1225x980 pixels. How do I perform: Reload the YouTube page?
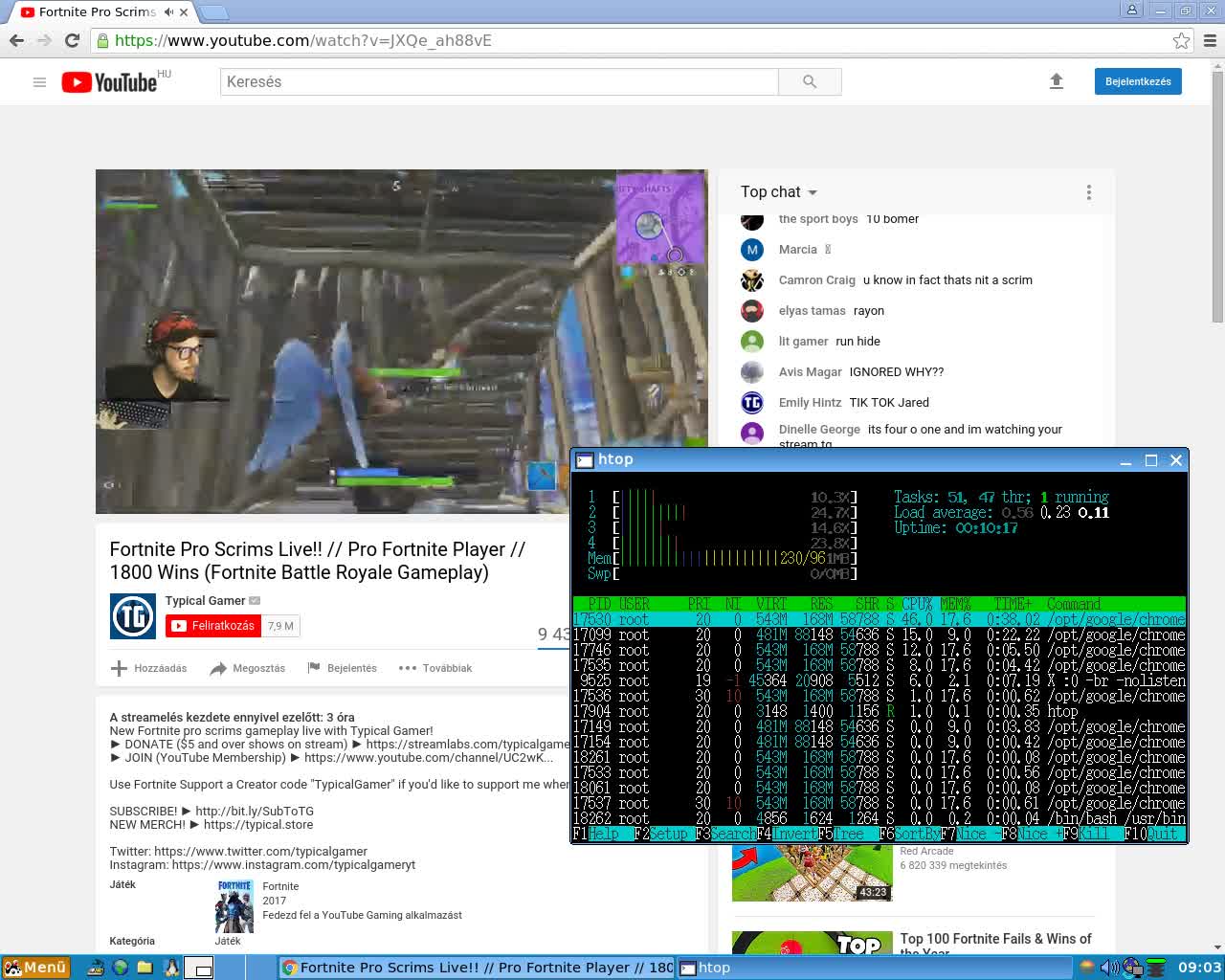pos(72,40)
